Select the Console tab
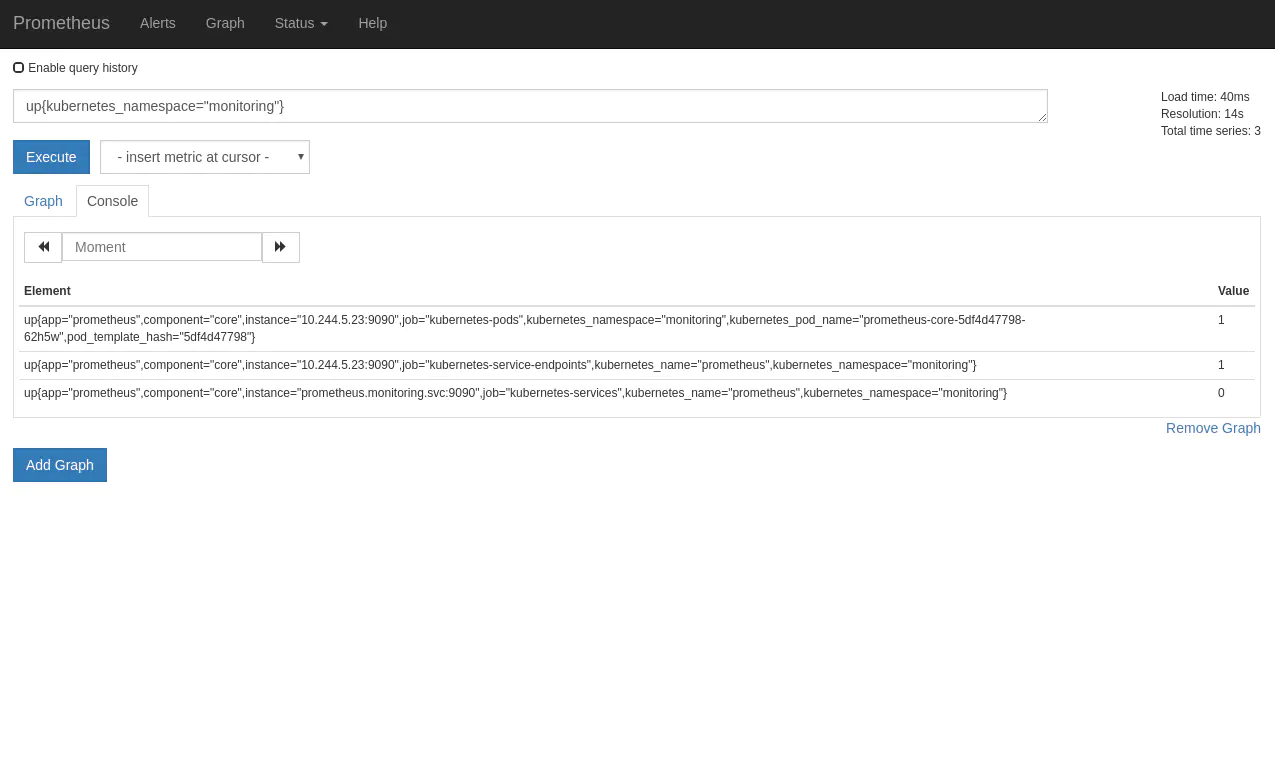The image size is (1275, 766). tap(112, 201)
